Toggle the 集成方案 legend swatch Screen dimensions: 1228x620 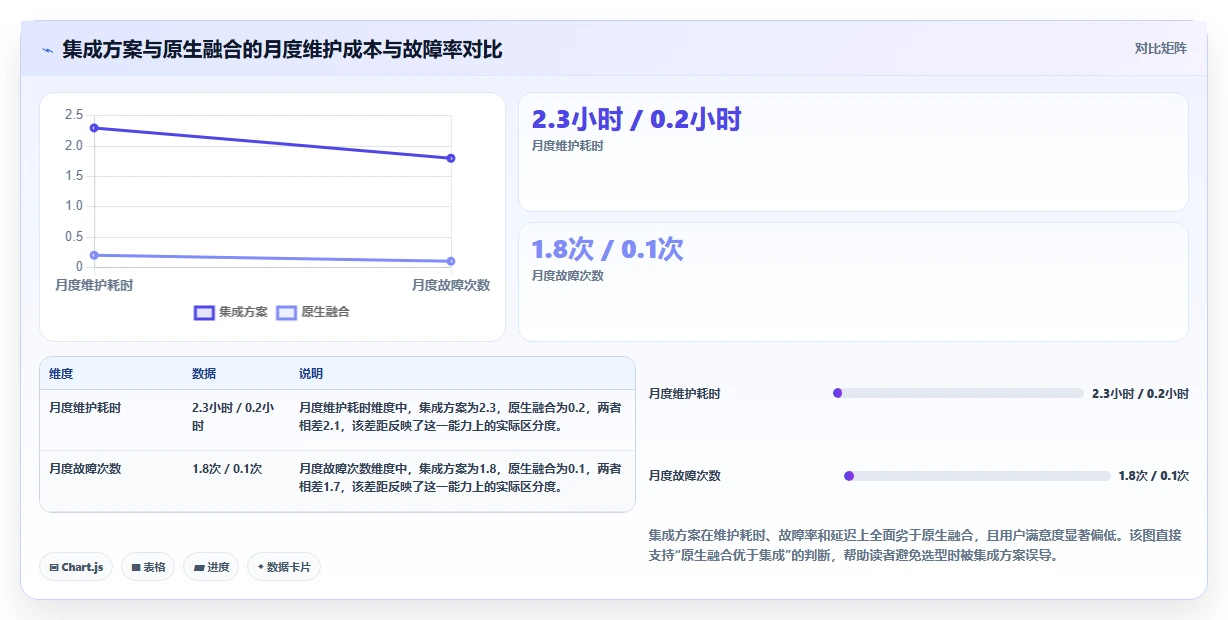point(204,312)
